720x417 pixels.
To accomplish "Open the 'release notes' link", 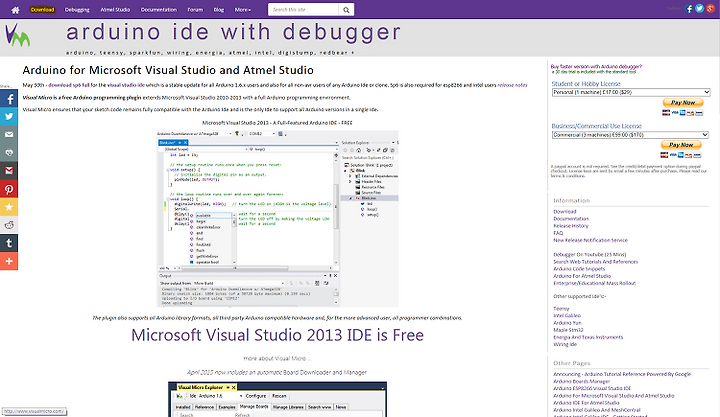I will 512,85.
